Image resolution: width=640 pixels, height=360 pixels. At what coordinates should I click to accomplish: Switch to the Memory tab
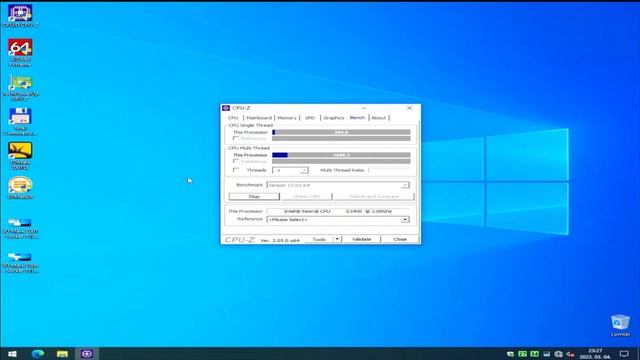(287, 118)
